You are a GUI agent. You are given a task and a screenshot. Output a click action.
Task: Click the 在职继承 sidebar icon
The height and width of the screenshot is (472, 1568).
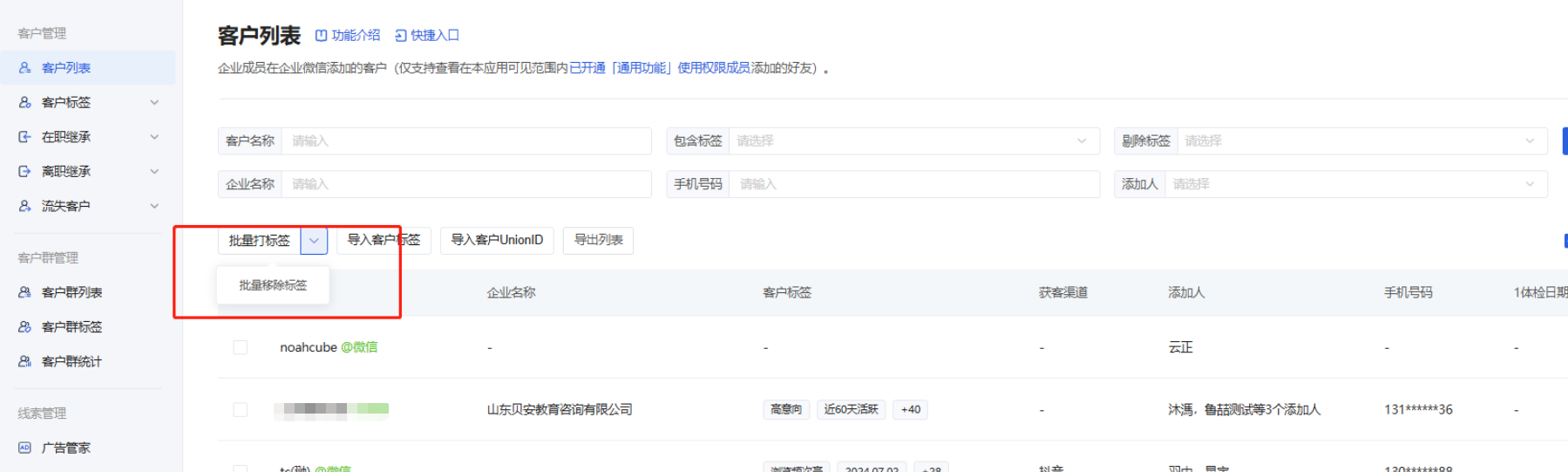coord(25,137)
